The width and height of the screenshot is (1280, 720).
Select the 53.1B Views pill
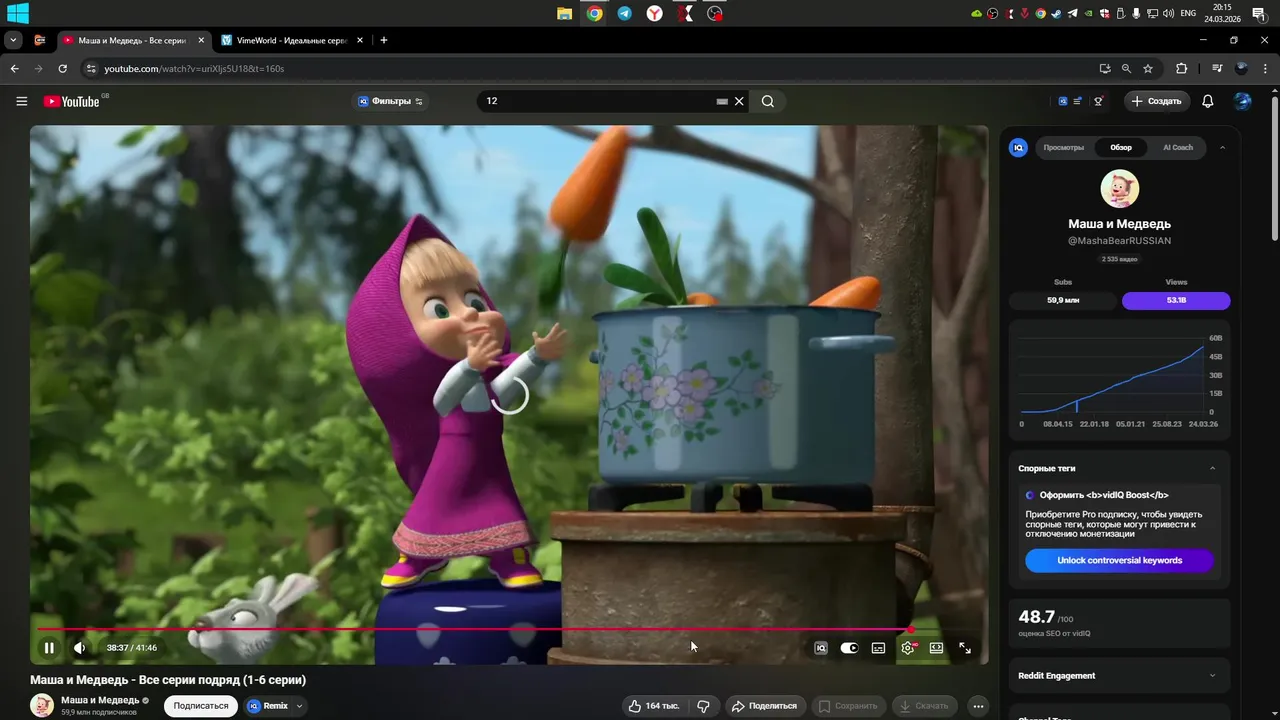[x=1176, y=300]
